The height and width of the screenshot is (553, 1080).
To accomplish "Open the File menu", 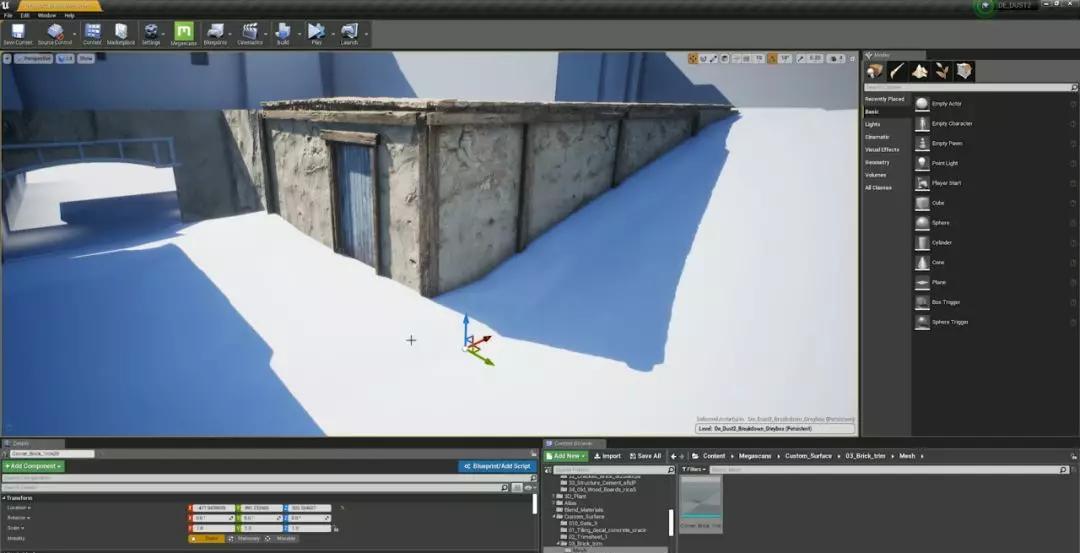I will pos(8,15).
